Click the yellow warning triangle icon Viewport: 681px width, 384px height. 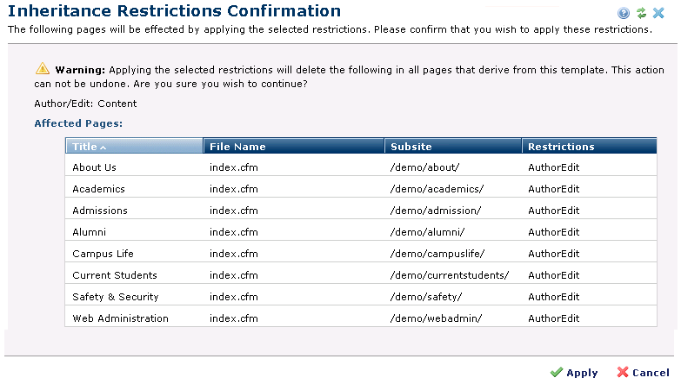(x=42, y=68)
